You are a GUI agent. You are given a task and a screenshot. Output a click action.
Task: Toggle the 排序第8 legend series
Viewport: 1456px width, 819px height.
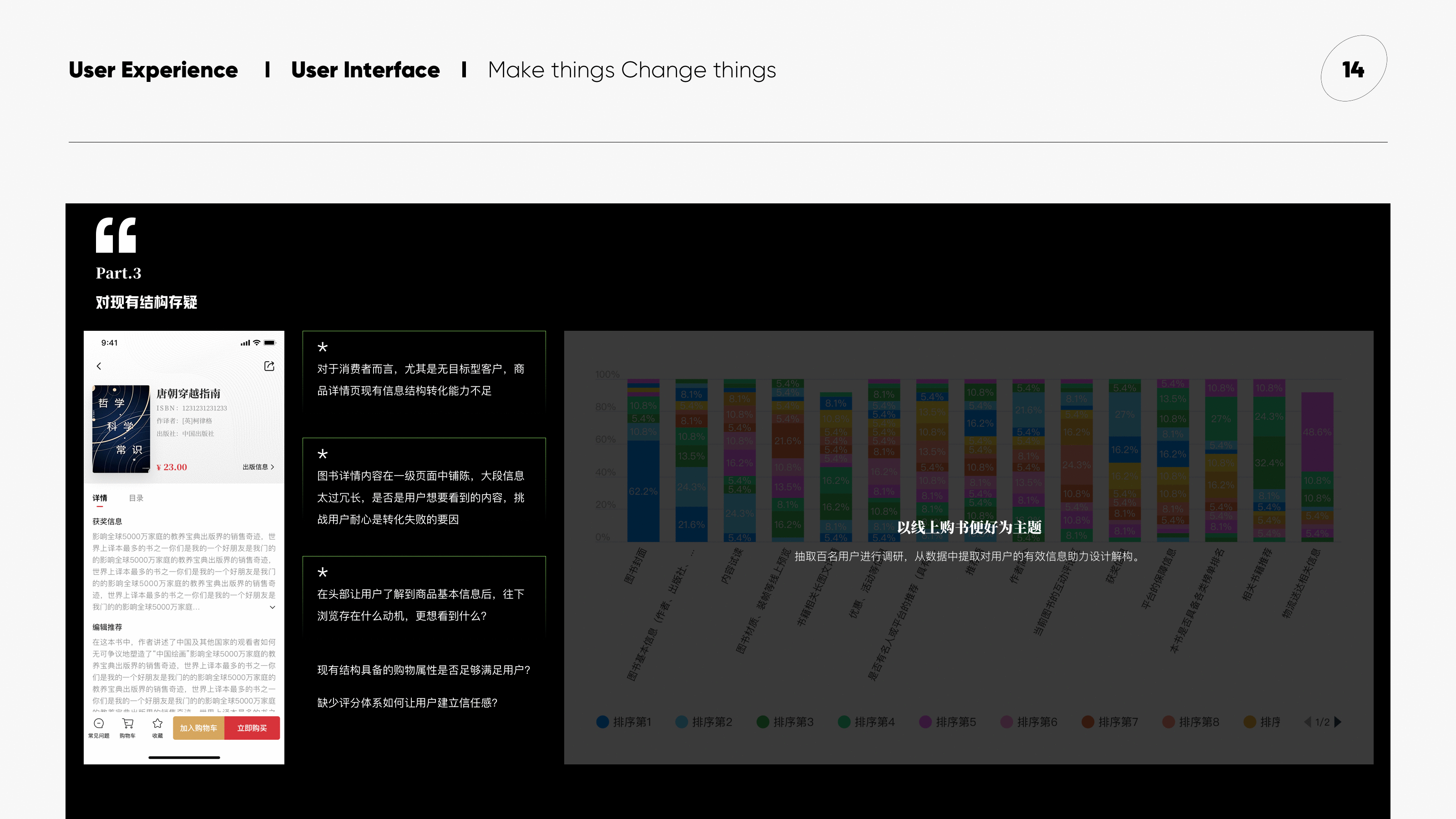[1191, 722]
